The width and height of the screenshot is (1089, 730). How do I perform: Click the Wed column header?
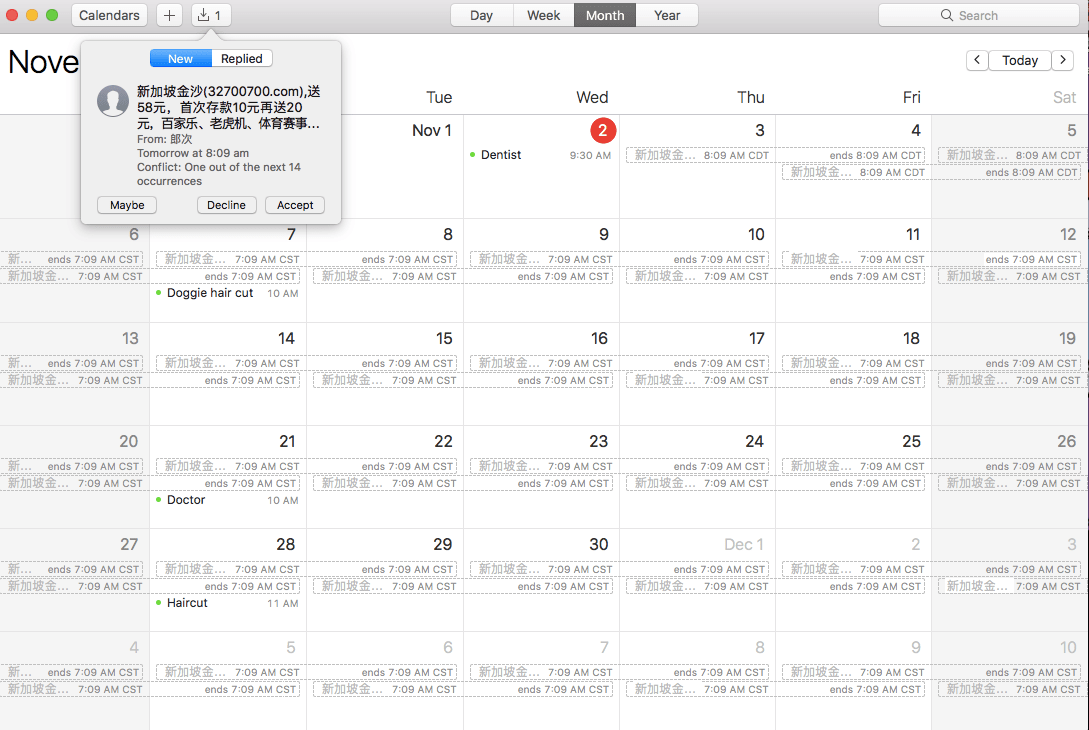[x=592, y=97]
